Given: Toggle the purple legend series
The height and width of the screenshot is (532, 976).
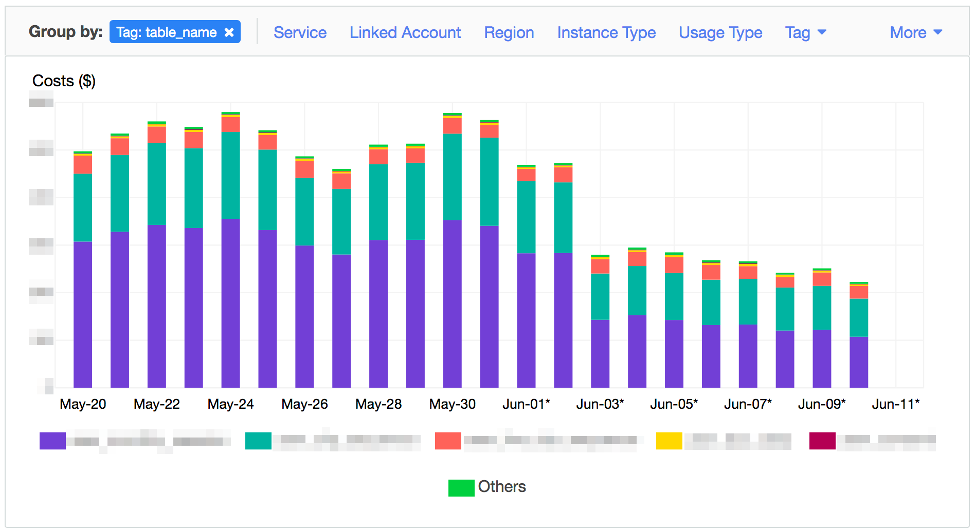Looking at the screenshot, I should coord(53,440).
